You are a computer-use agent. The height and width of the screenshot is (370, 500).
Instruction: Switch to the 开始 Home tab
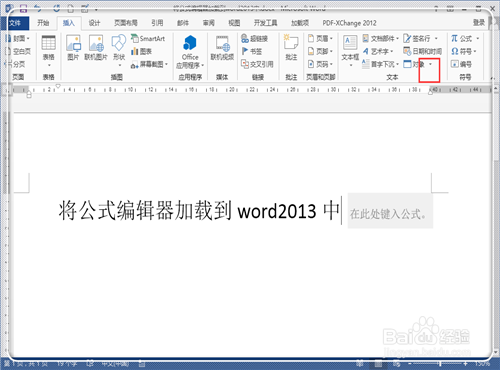click(43, 23)
